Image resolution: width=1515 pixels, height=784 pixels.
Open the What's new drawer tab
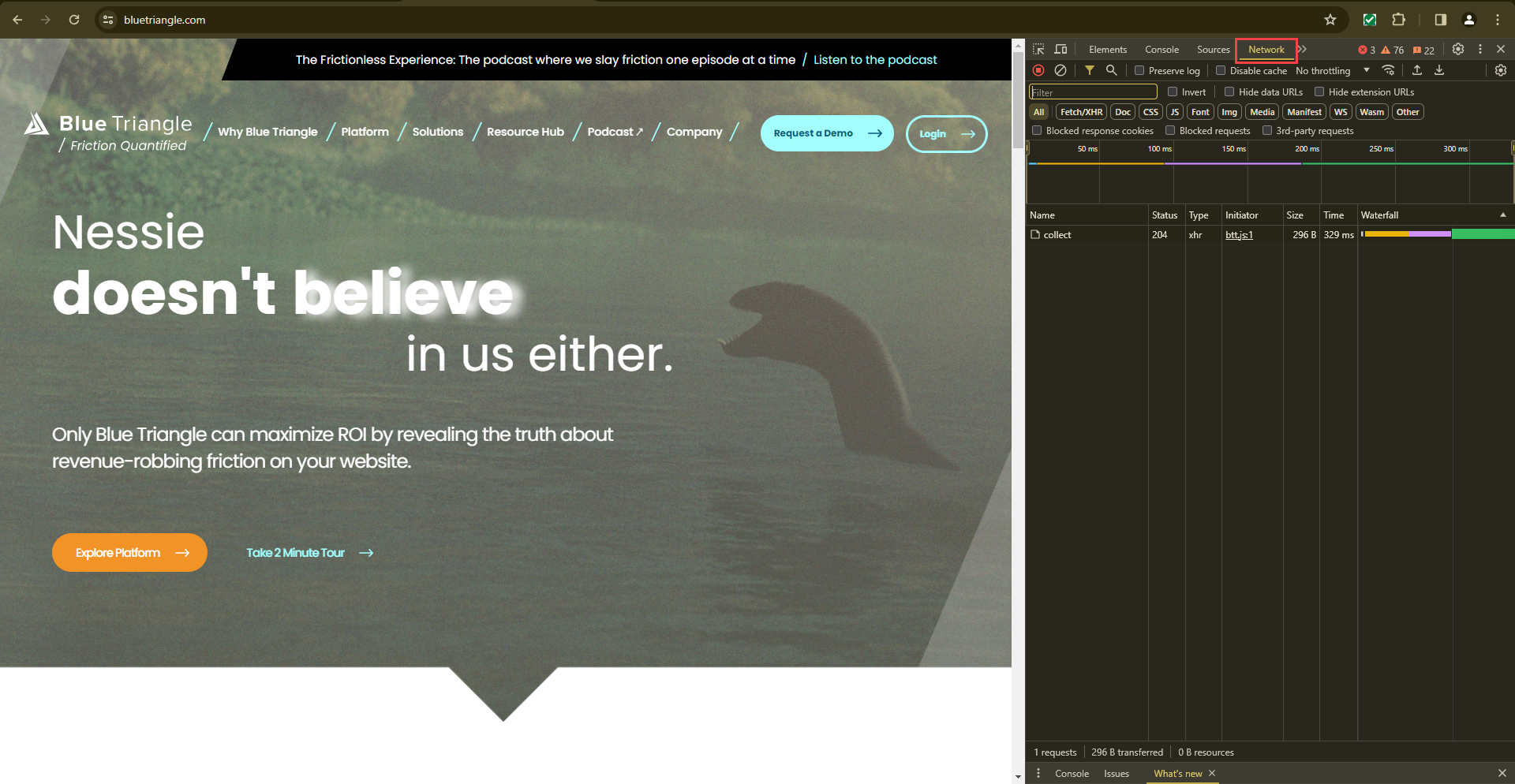pyautogui.click(x=1178, y=773)
